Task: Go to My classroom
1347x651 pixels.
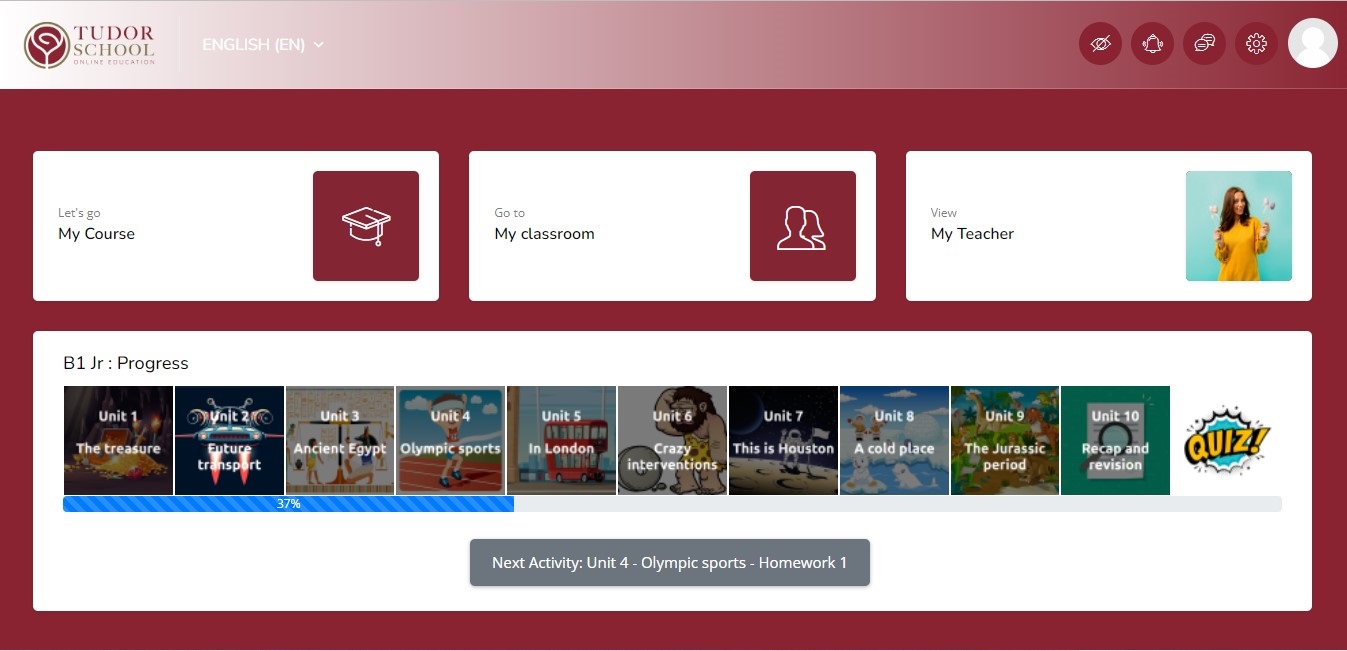Action: coord(544,234)
